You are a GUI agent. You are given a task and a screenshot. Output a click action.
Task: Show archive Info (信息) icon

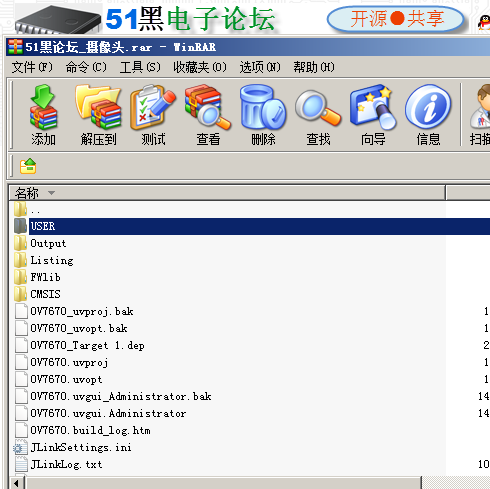point(428,114)
